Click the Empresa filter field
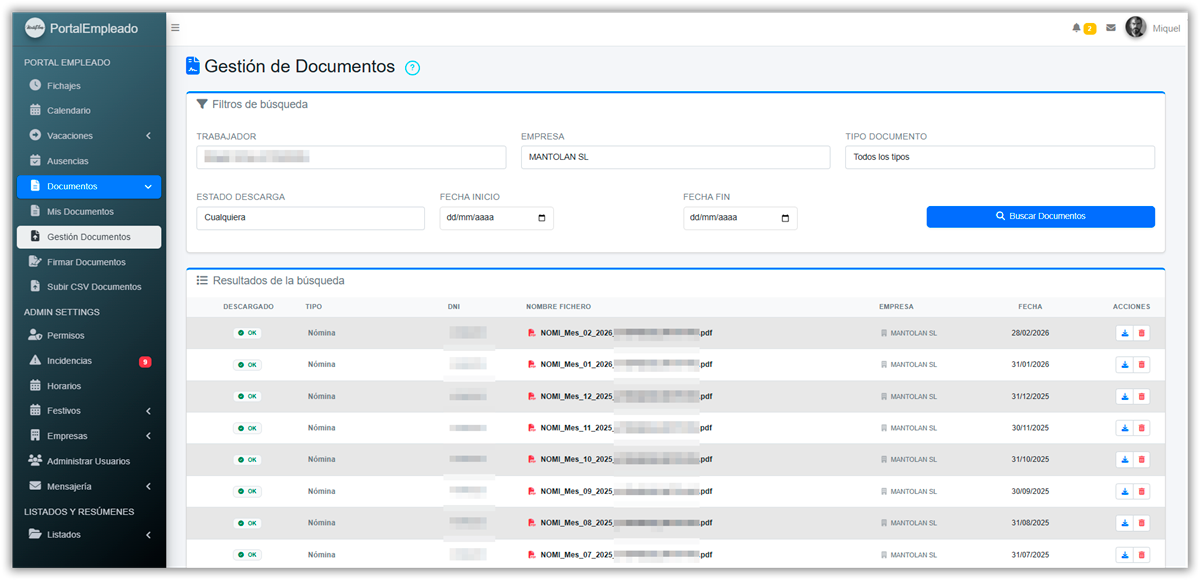 pyautogui.click(x=675, y=157)
